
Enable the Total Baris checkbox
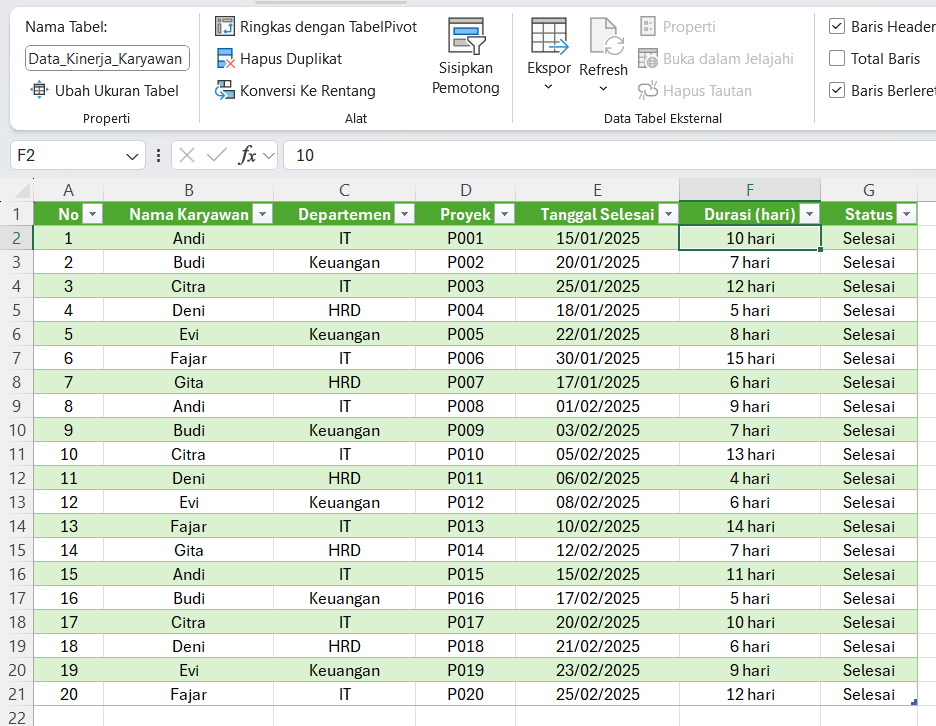coord(837,59)
